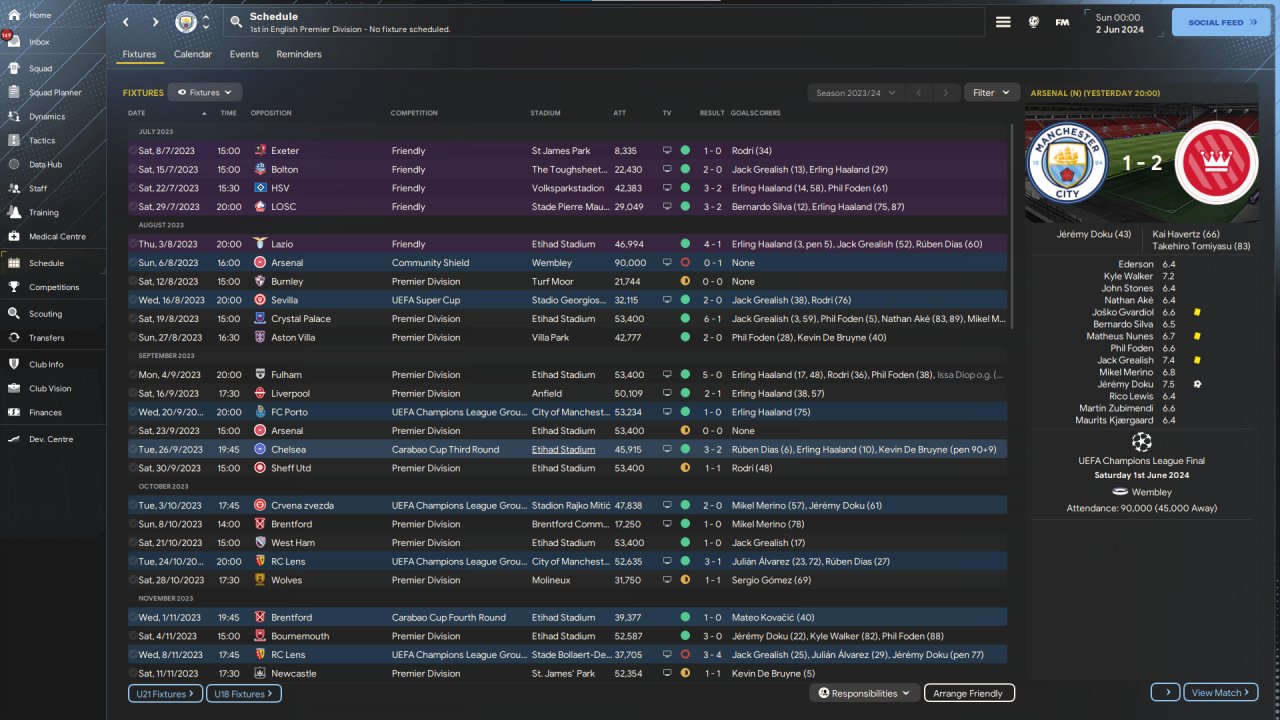Toggle reminder circle for Sat, 22/7/2023 fixture
Viewport: 1280px width, 720px height.
(133, 188)
